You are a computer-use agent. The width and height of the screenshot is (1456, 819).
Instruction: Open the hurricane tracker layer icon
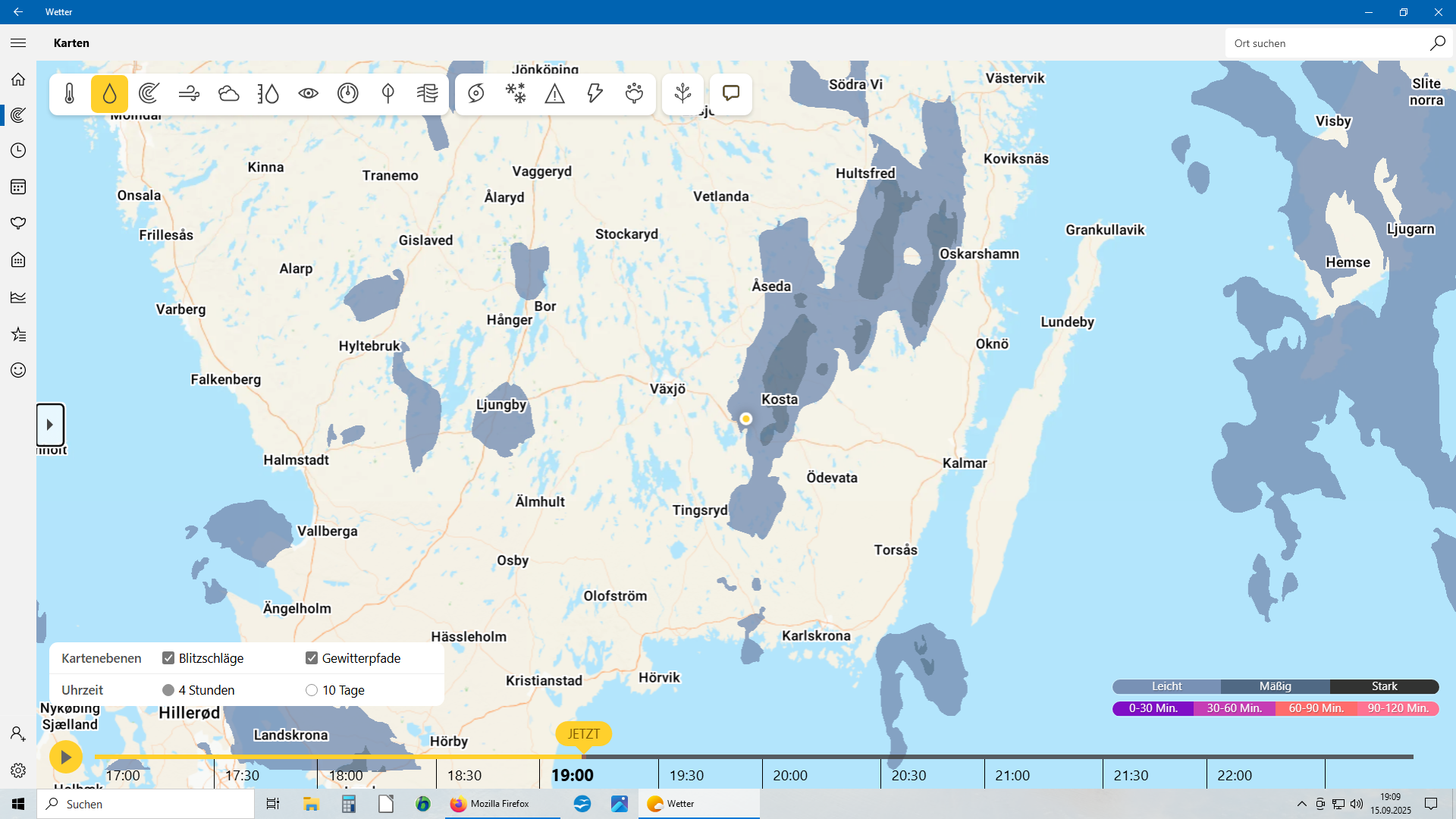click(x=475, y=93)
